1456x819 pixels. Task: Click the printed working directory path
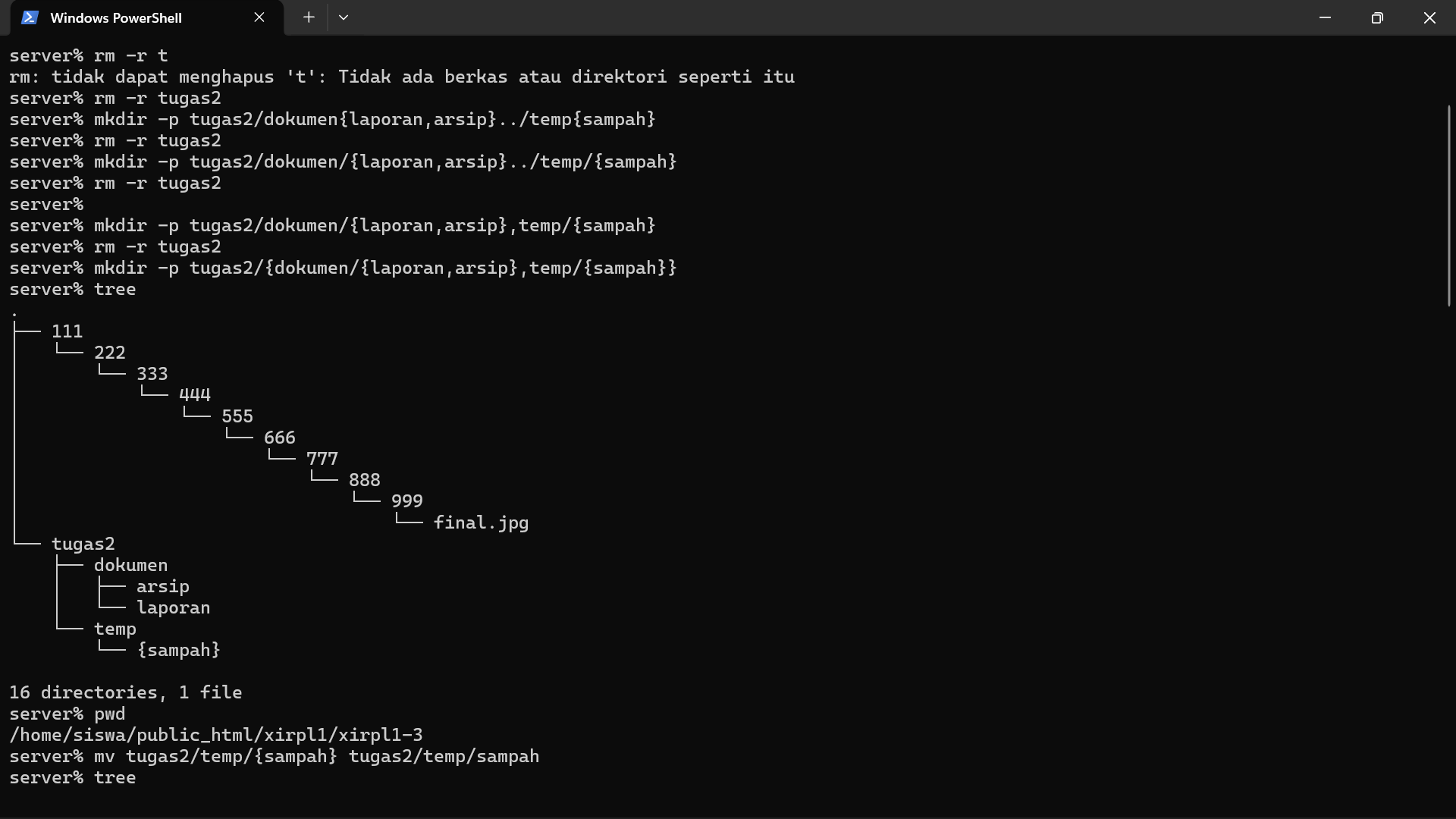point(216,735)
